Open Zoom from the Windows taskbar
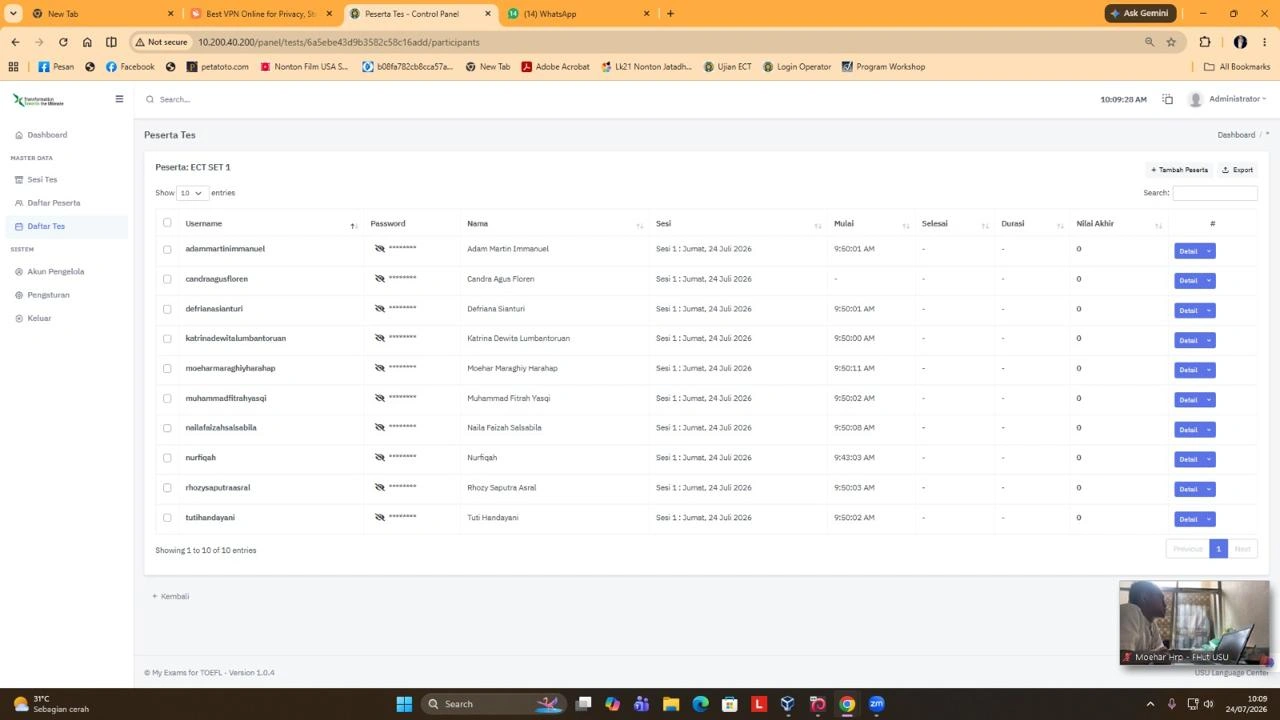The height and width of the screenshot is (720, 1280). (x=877, y=704)
